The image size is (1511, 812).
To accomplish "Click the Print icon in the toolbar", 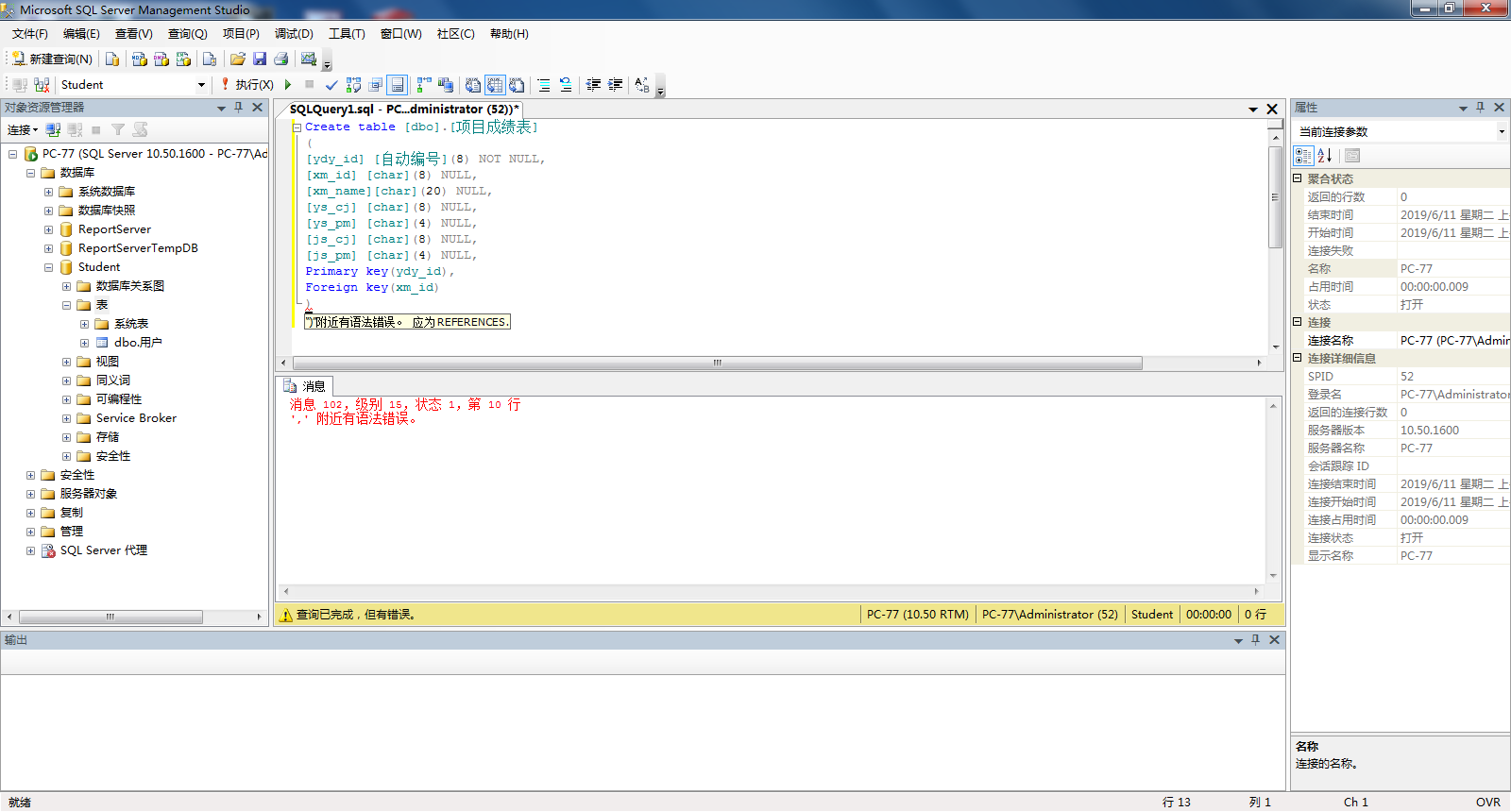I will (281, 59).
